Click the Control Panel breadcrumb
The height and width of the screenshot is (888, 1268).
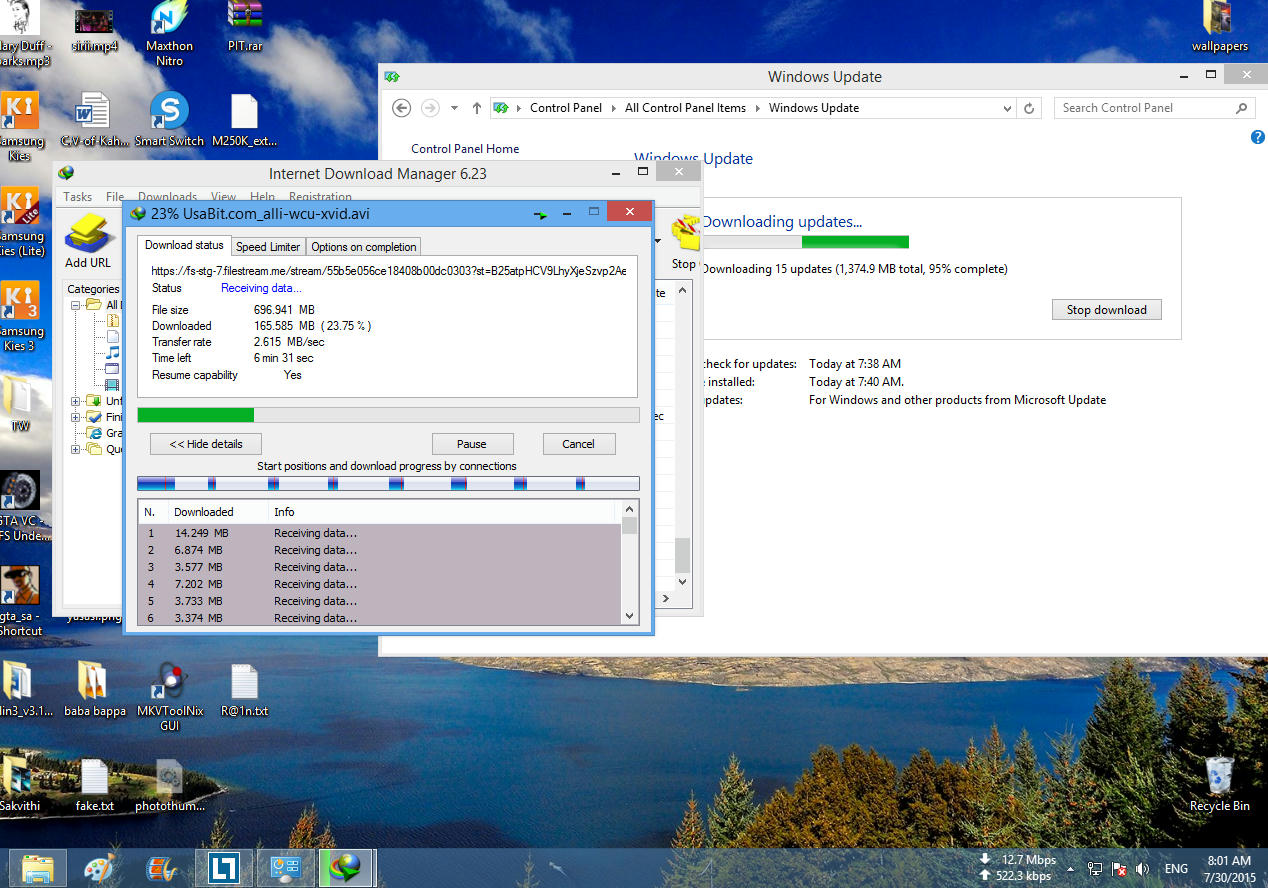(566, 108)
